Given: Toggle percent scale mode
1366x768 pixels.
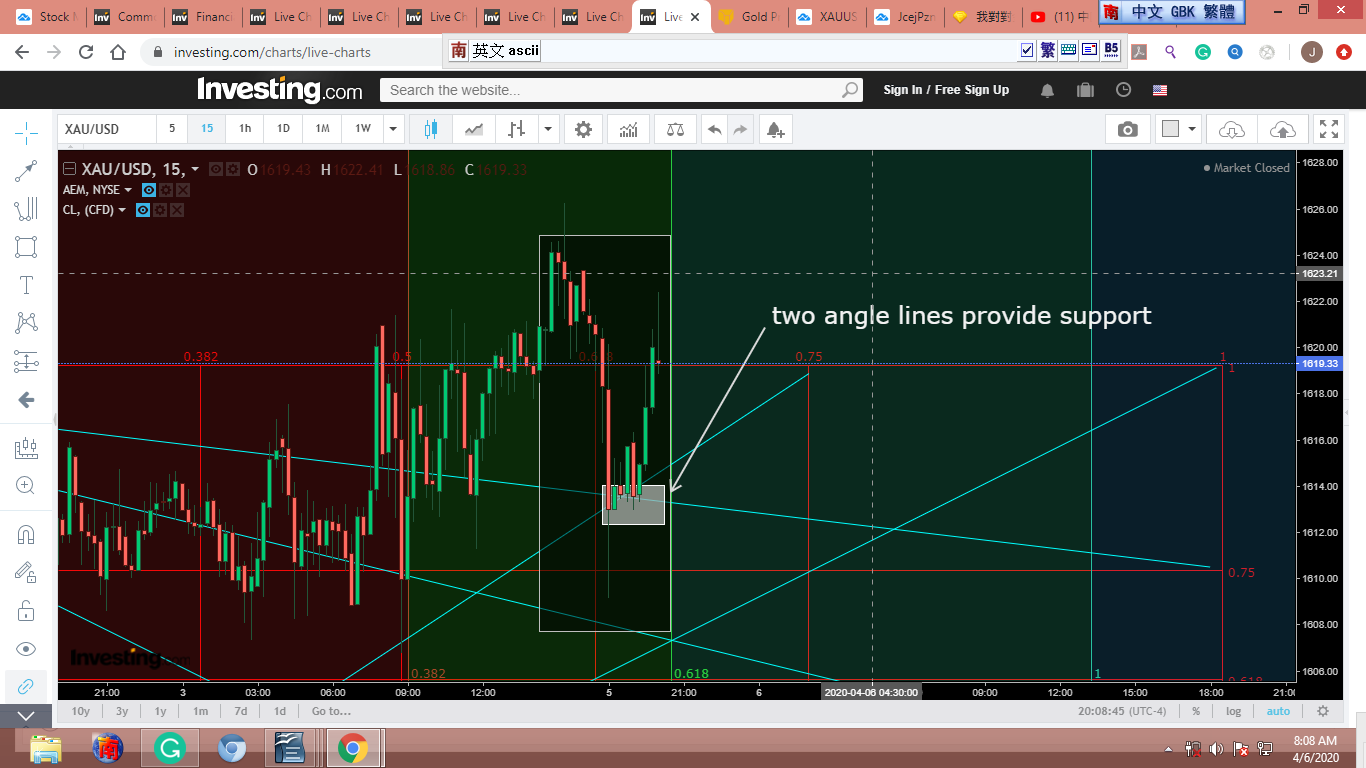Looking at the screenshot, I should pyautogui.click(x=1196, y=712).
